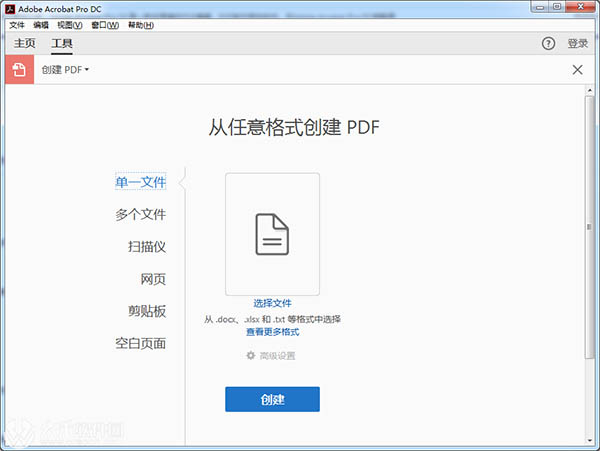Open the 编辑 menu
Screen dimensions: 600x451
point(41,25)
